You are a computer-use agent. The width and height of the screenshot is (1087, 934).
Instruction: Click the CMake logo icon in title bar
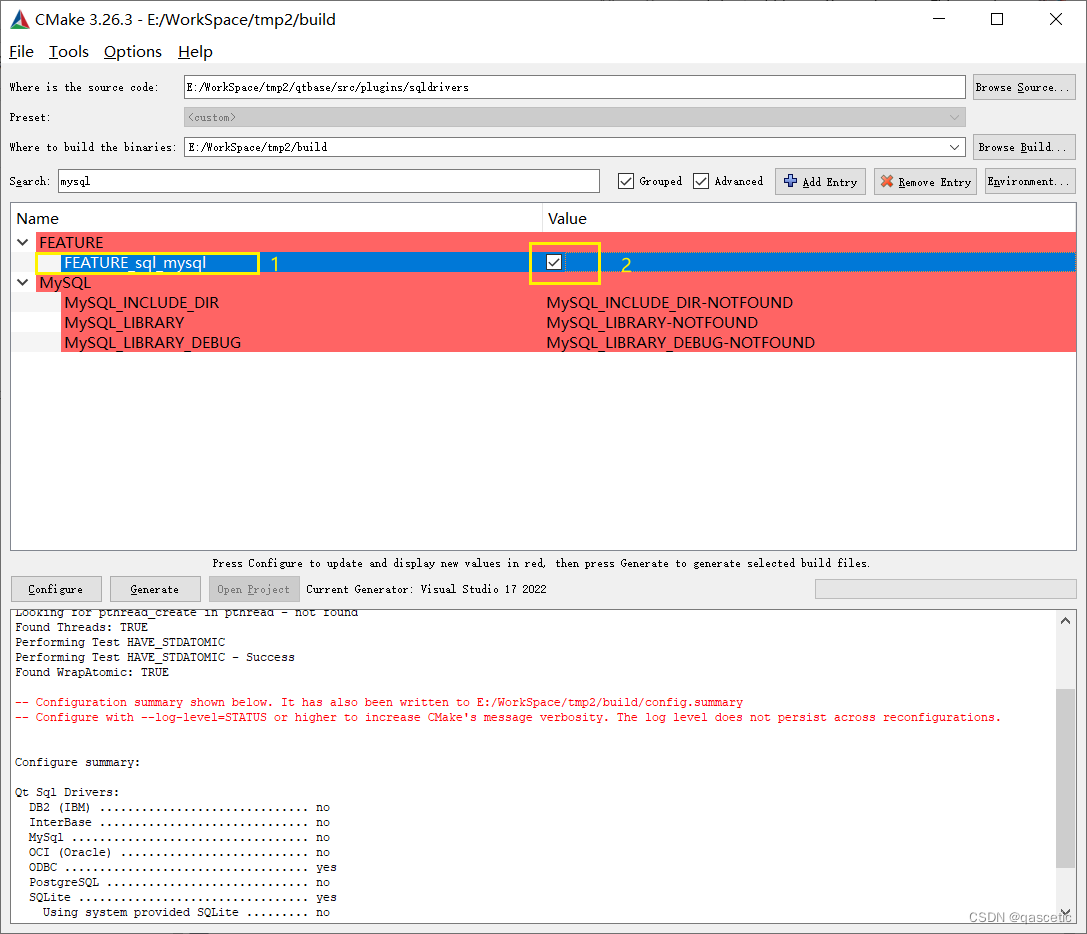coord(19,19)
